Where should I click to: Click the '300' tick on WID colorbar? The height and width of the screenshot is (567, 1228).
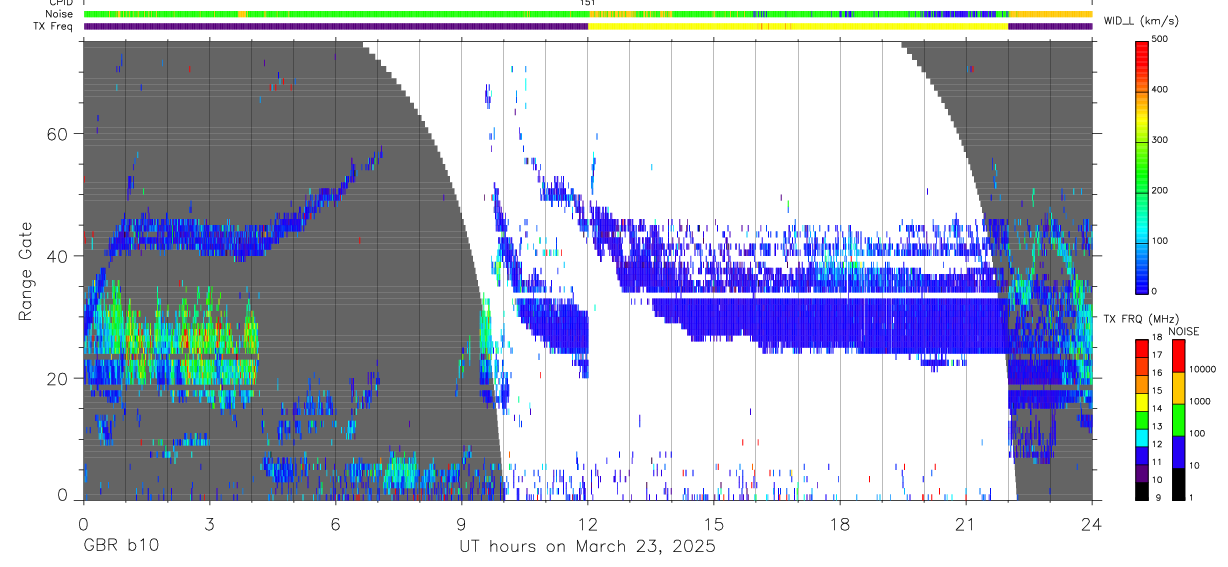pos(1160,140)
